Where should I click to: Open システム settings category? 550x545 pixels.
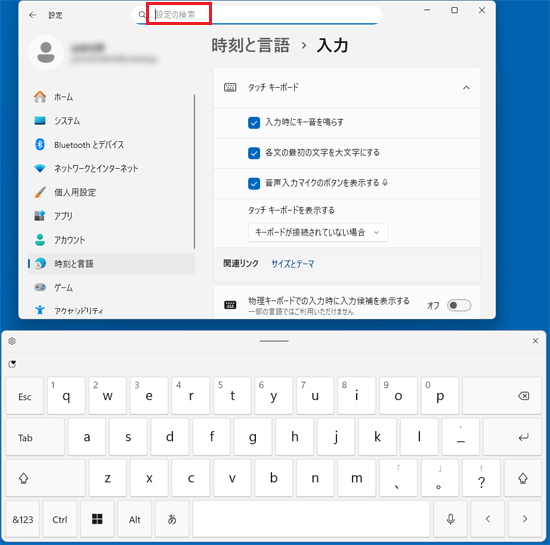click(112, 121)
